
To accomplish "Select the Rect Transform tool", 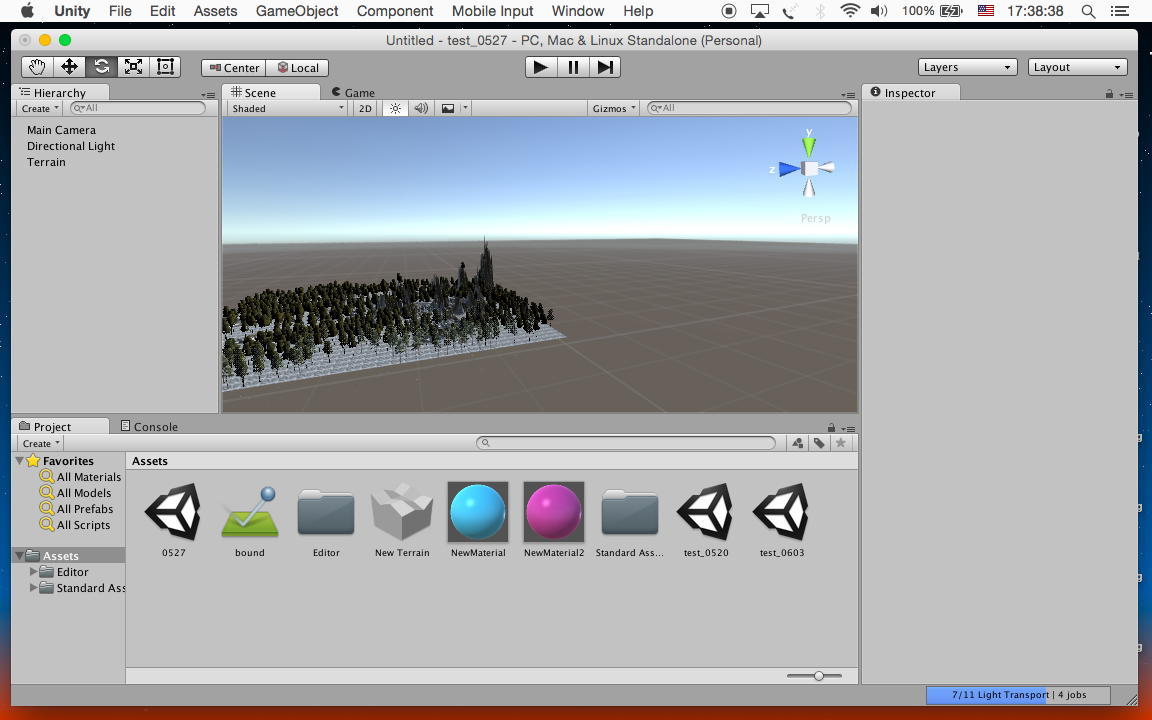I will pyautogui.click(x=165, y=67).
